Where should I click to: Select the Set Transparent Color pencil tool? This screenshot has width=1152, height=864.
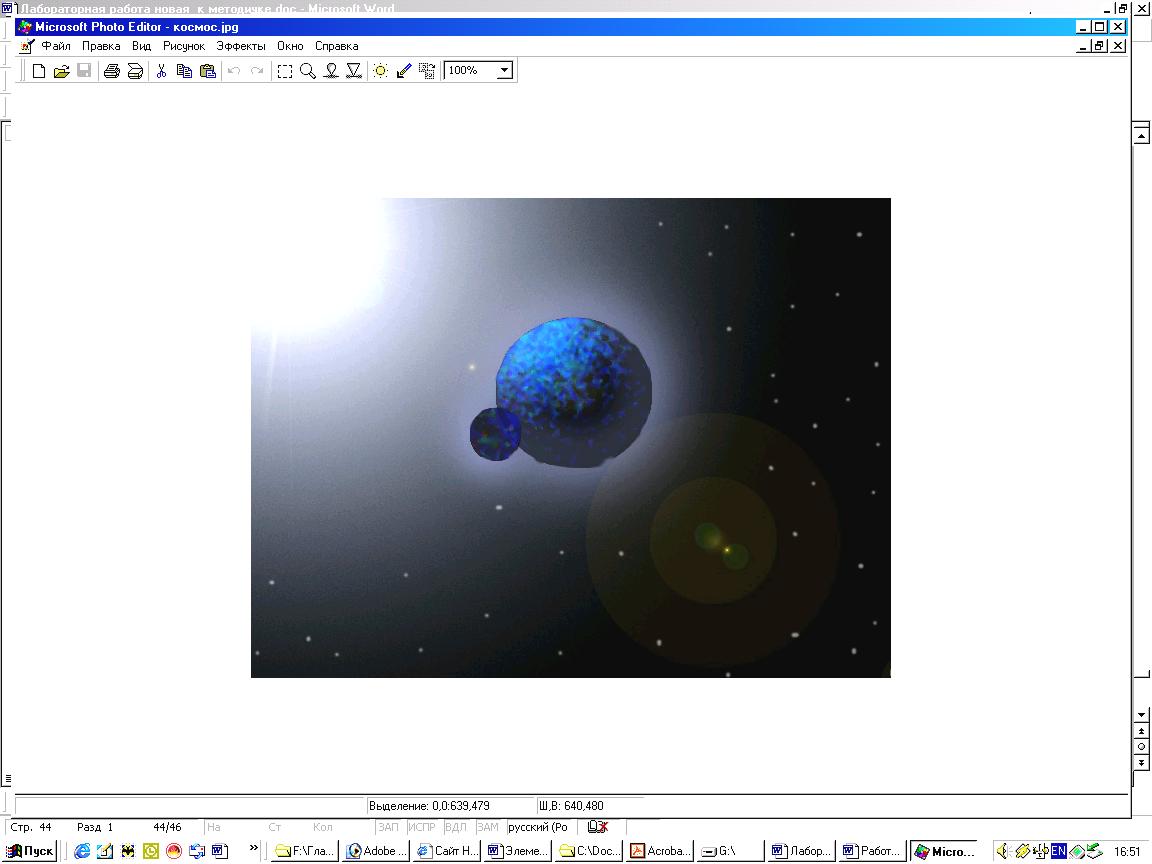[404, 71]
